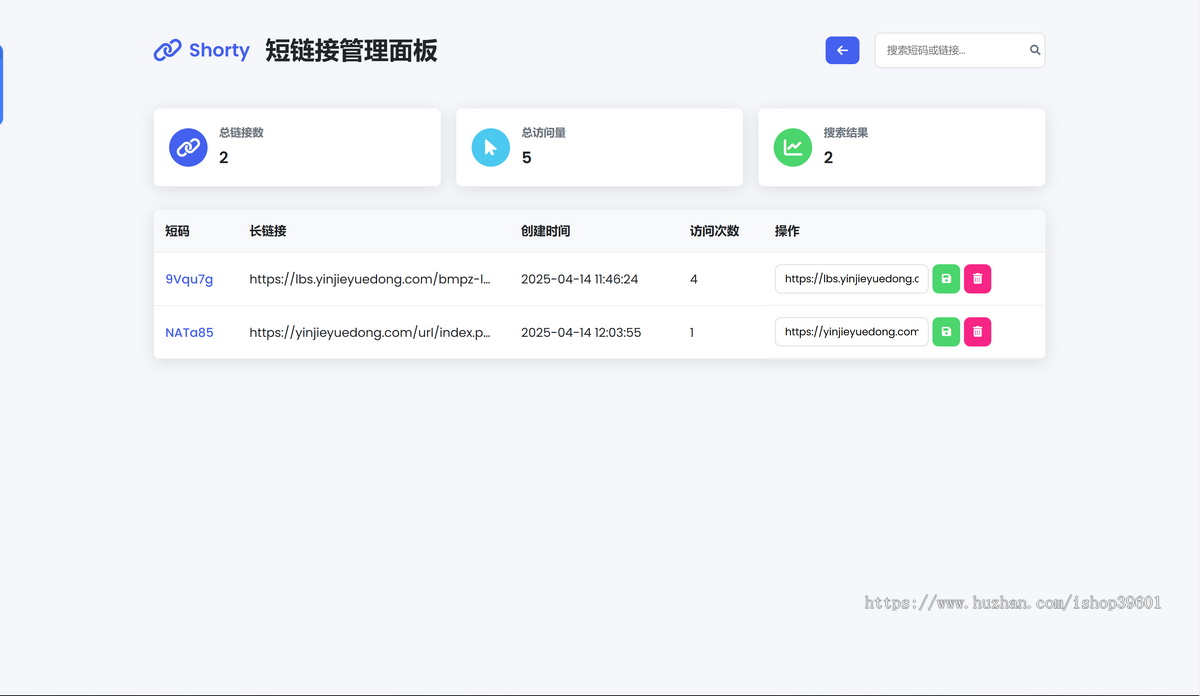Click the 总访问量 cursor icon
Viewport: 1200px width, 696px height.
pos(491,147)
